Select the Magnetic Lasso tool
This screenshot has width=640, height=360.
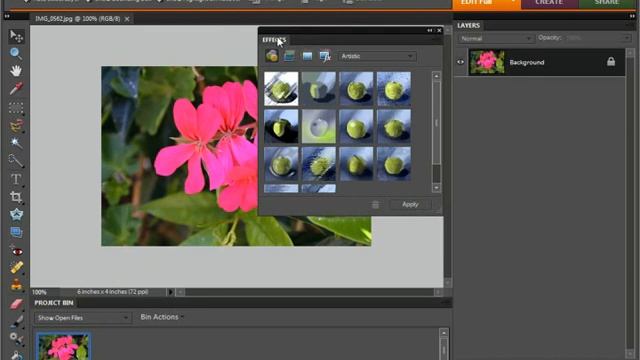16,125
